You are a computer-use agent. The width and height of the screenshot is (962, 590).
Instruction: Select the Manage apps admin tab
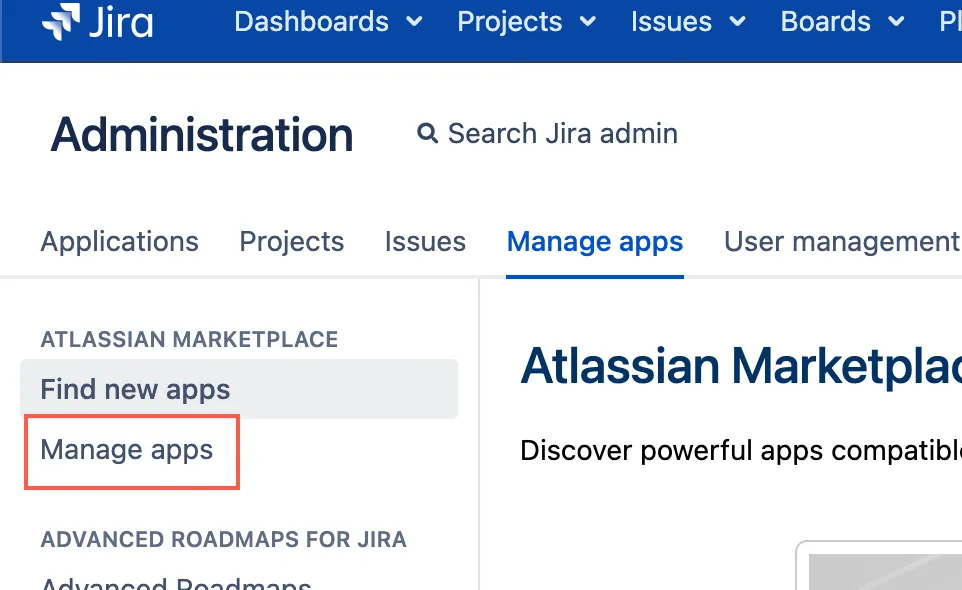point(595,242)
